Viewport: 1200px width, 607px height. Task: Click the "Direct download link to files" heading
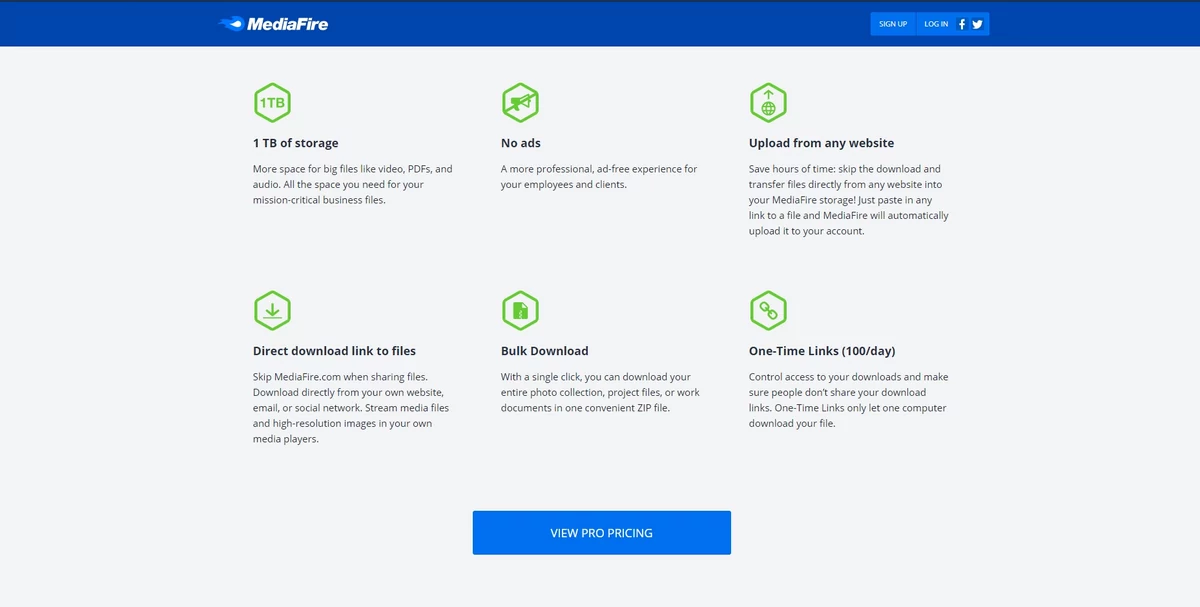click(x=334, y=351)
